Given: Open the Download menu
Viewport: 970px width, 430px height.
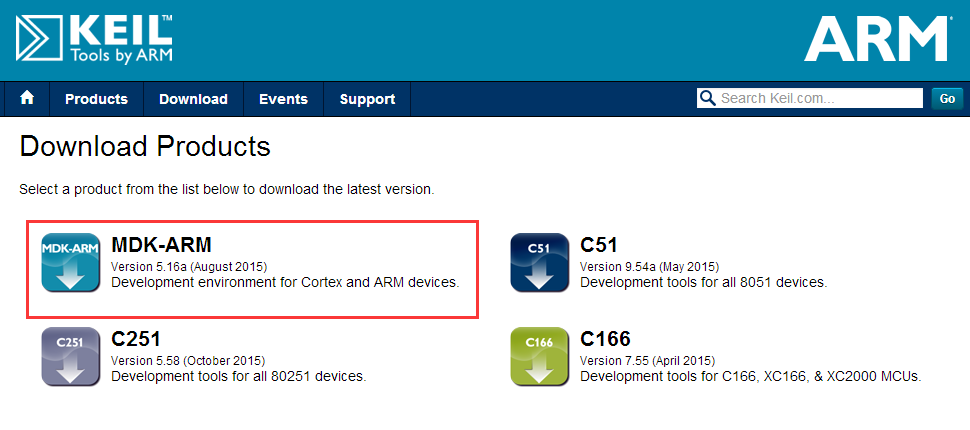Looking at the screenshot, I should click(x=193, y=99).
